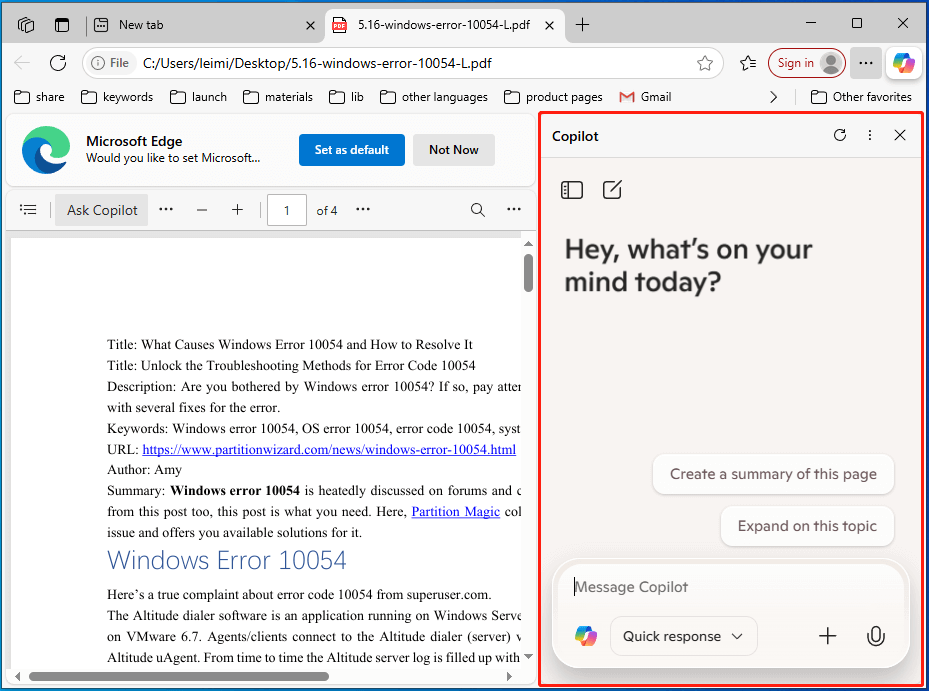
Task: Open the Favorites list icon
Action: click(748, 63)
